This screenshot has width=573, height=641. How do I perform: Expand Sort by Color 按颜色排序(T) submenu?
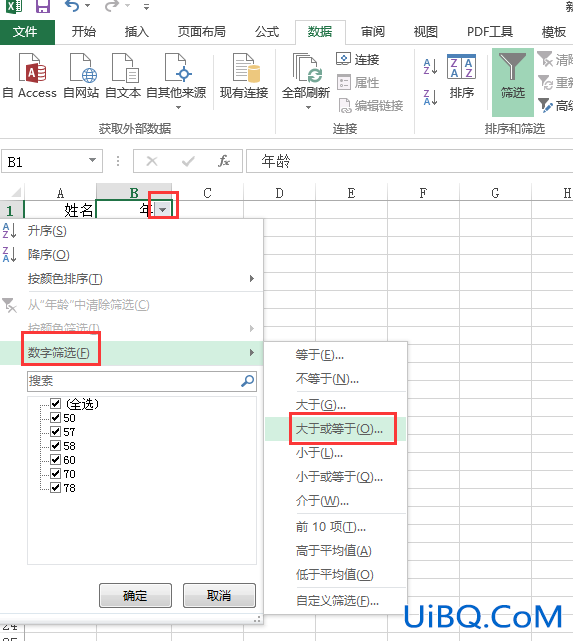tap(131, 279)
